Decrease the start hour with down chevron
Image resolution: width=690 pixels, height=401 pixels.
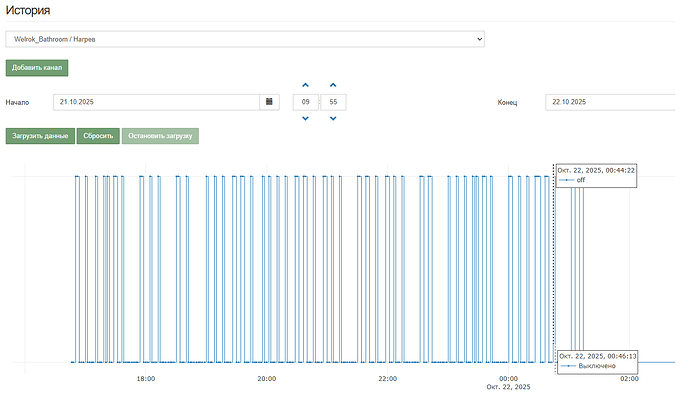pyautogui.click(x=306, y=119)
